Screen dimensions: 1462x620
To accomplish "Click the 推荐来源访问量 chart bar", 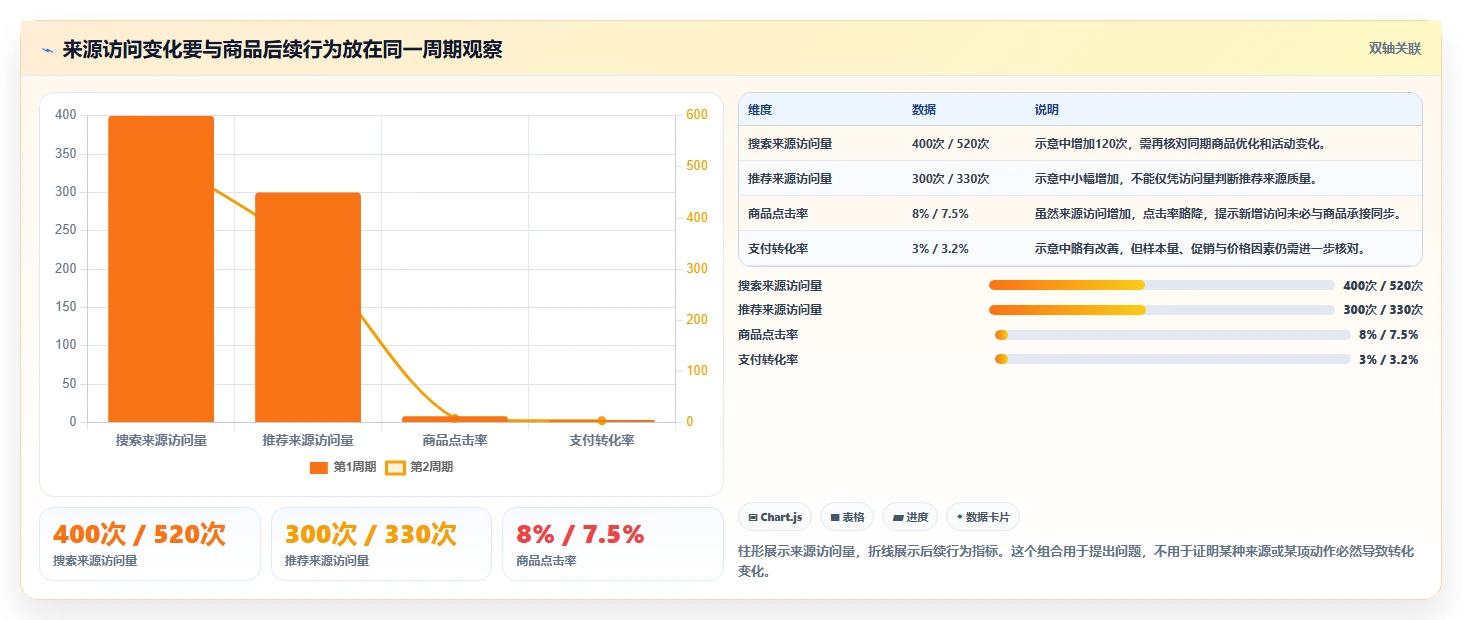I will point(308,307).
